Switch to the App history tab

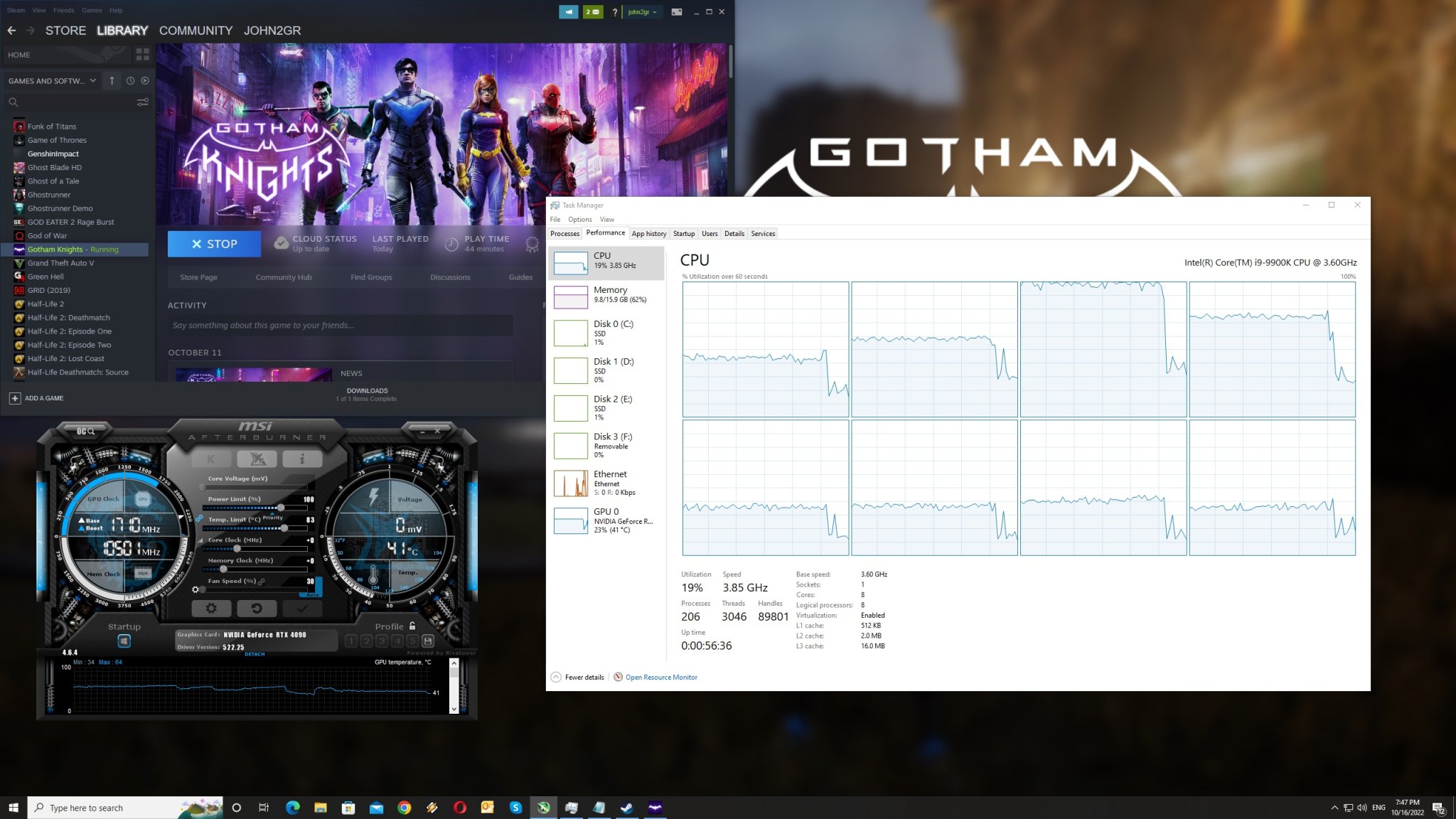click(x=648, y=233)
